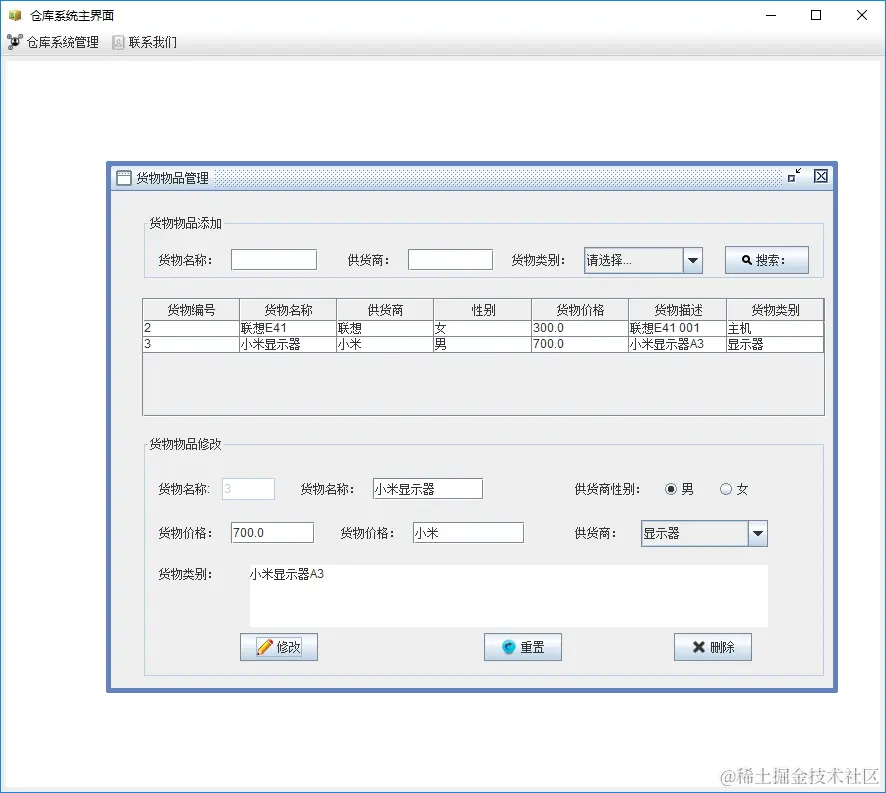886x793 pixels.
Task: Click the 小米 supplier cell in table
Action: (x=385, y=344)
